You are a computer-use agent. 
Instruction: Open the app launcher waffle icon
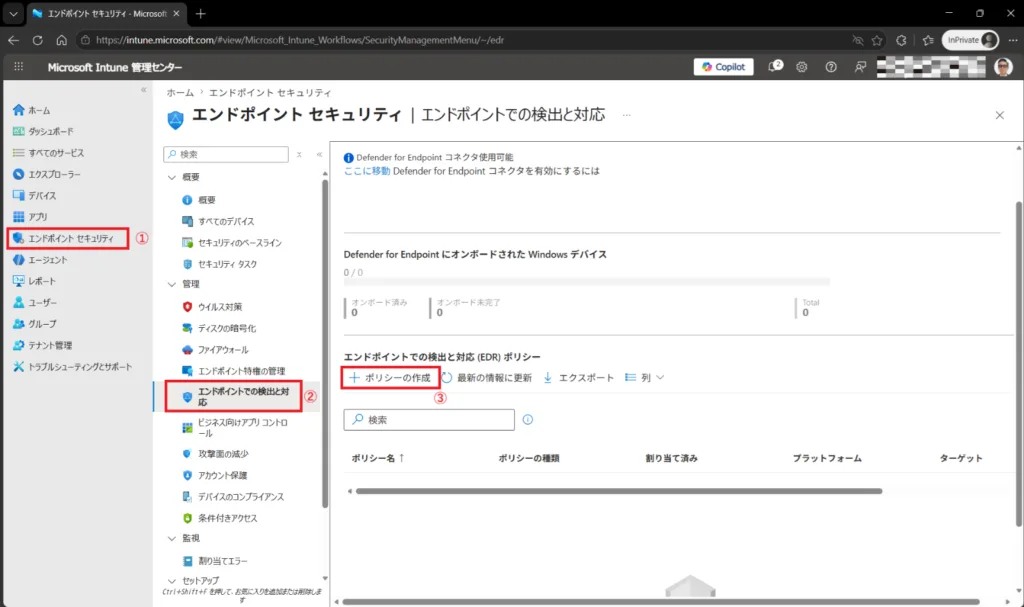19,67
